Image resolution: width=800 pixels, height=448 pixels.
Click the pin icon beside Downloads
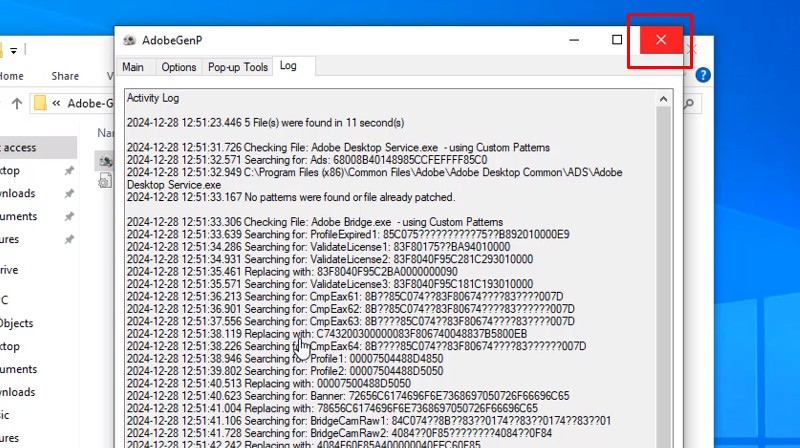coord(69,193)
